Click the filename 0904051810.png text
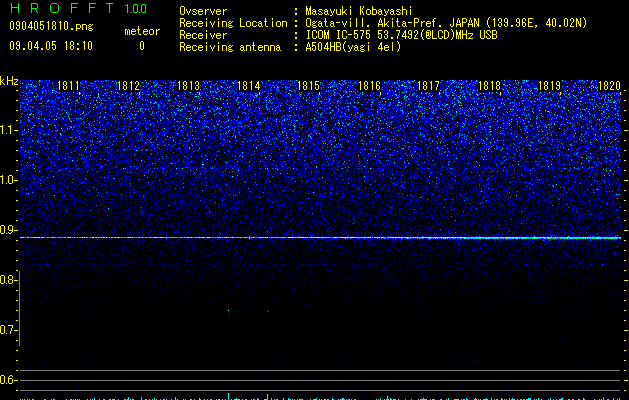Image resolution: width=629 pixels, height=400 pixels. 51,26
